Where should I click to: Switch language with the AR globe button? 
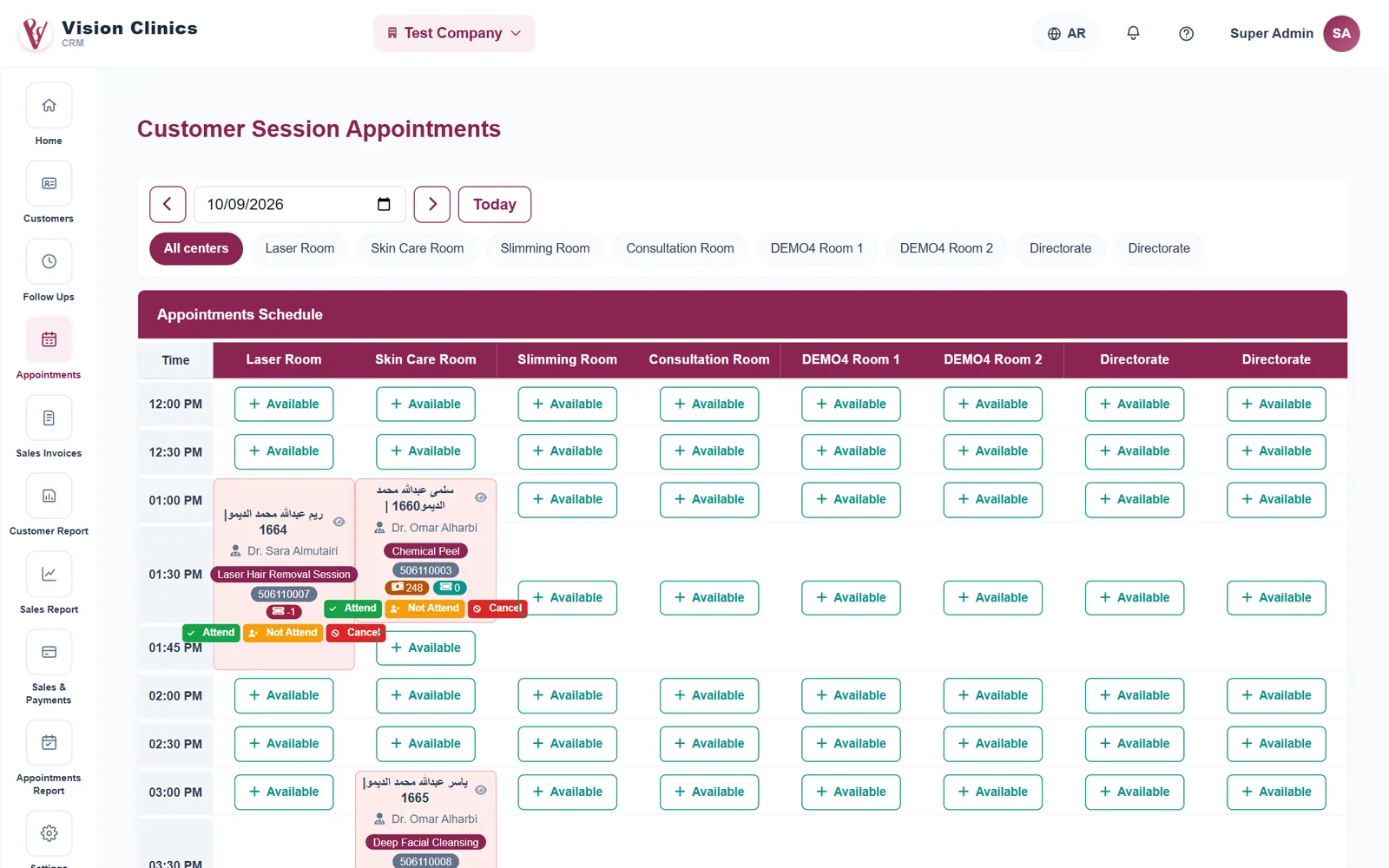[x=1066, y=33]
